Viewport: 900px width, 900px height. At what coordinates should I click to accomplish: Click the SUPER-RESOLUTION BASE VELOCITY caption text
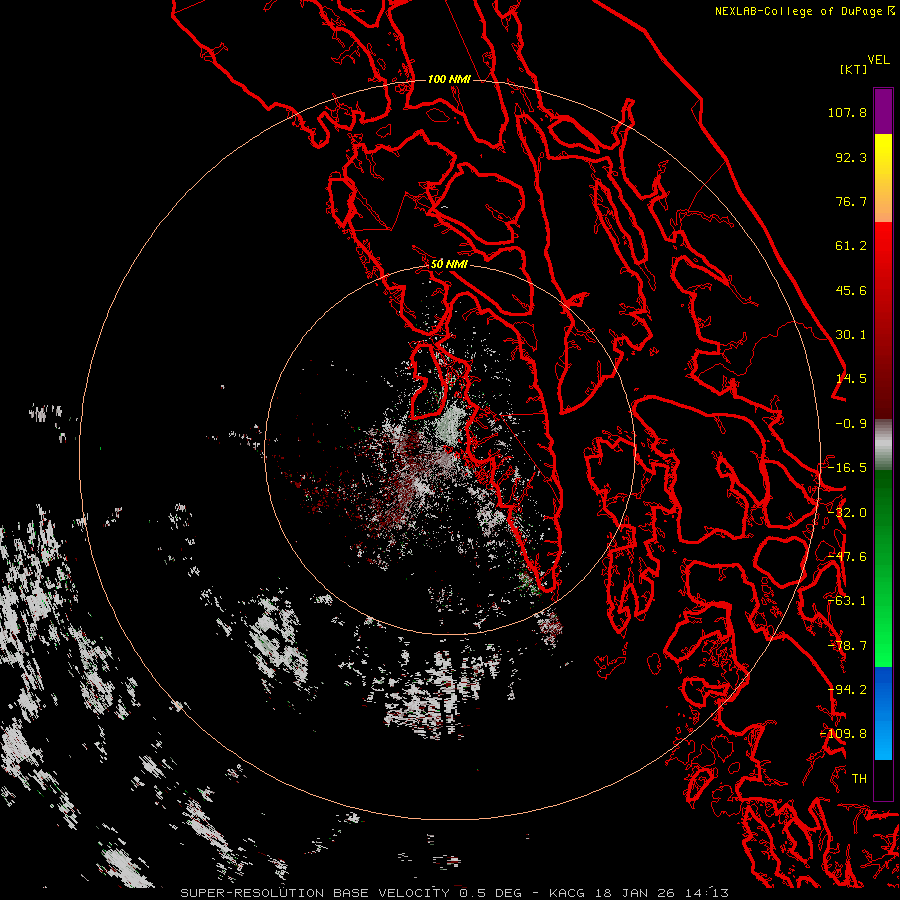(315, 893)
